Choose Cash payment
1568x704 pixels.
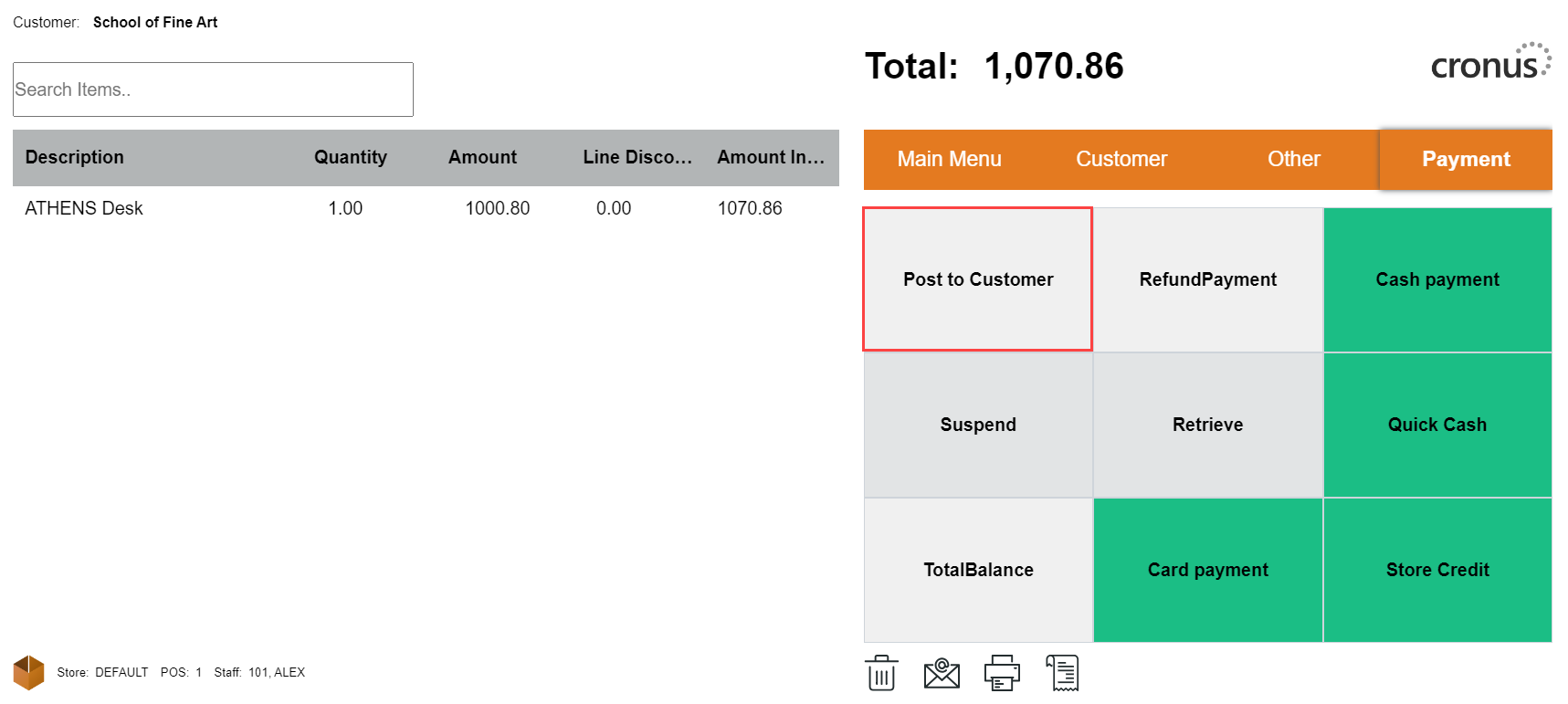click(x=1436, y=279)
